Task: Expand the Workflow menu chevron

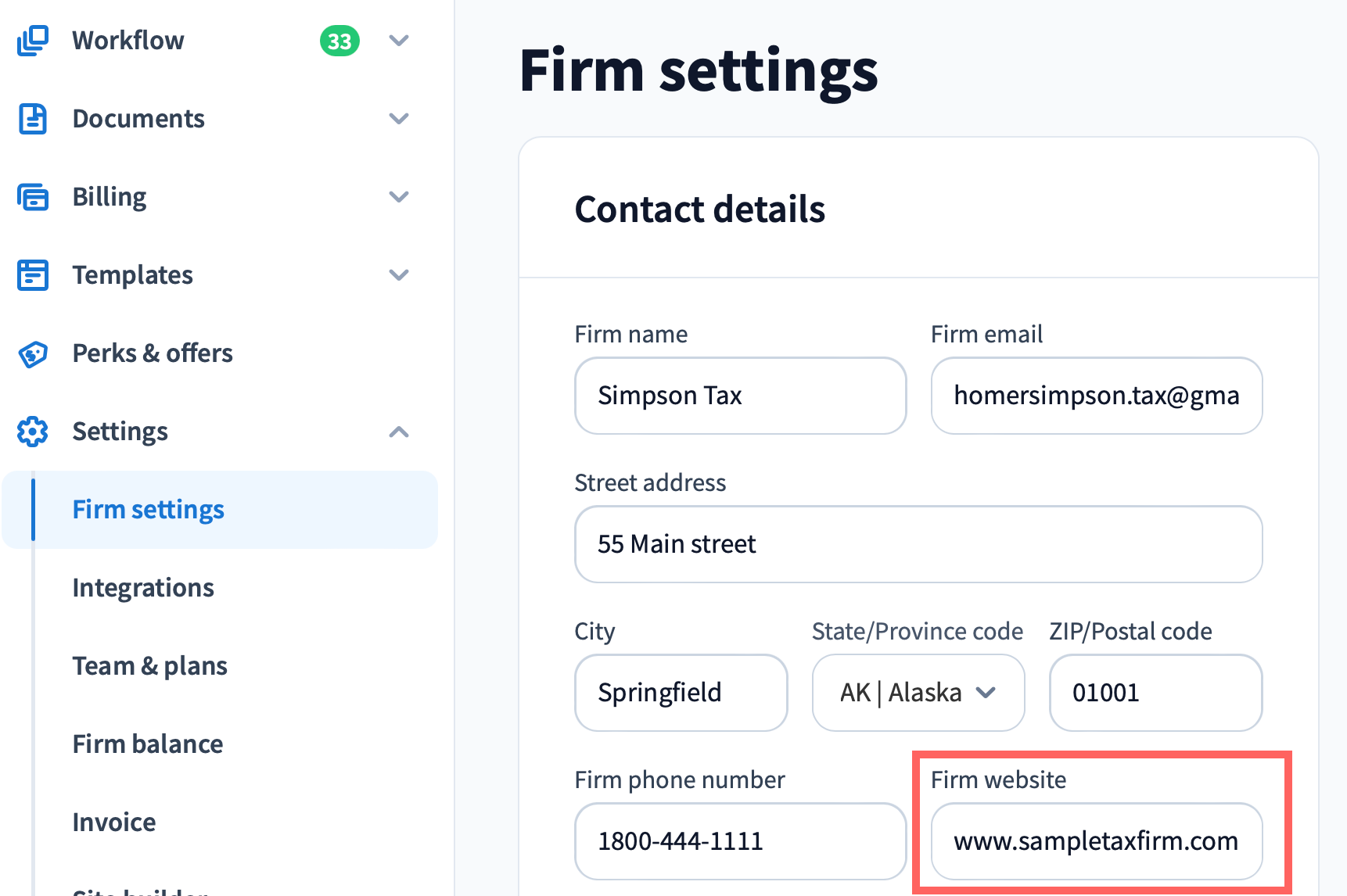Action: coord(399,41)
